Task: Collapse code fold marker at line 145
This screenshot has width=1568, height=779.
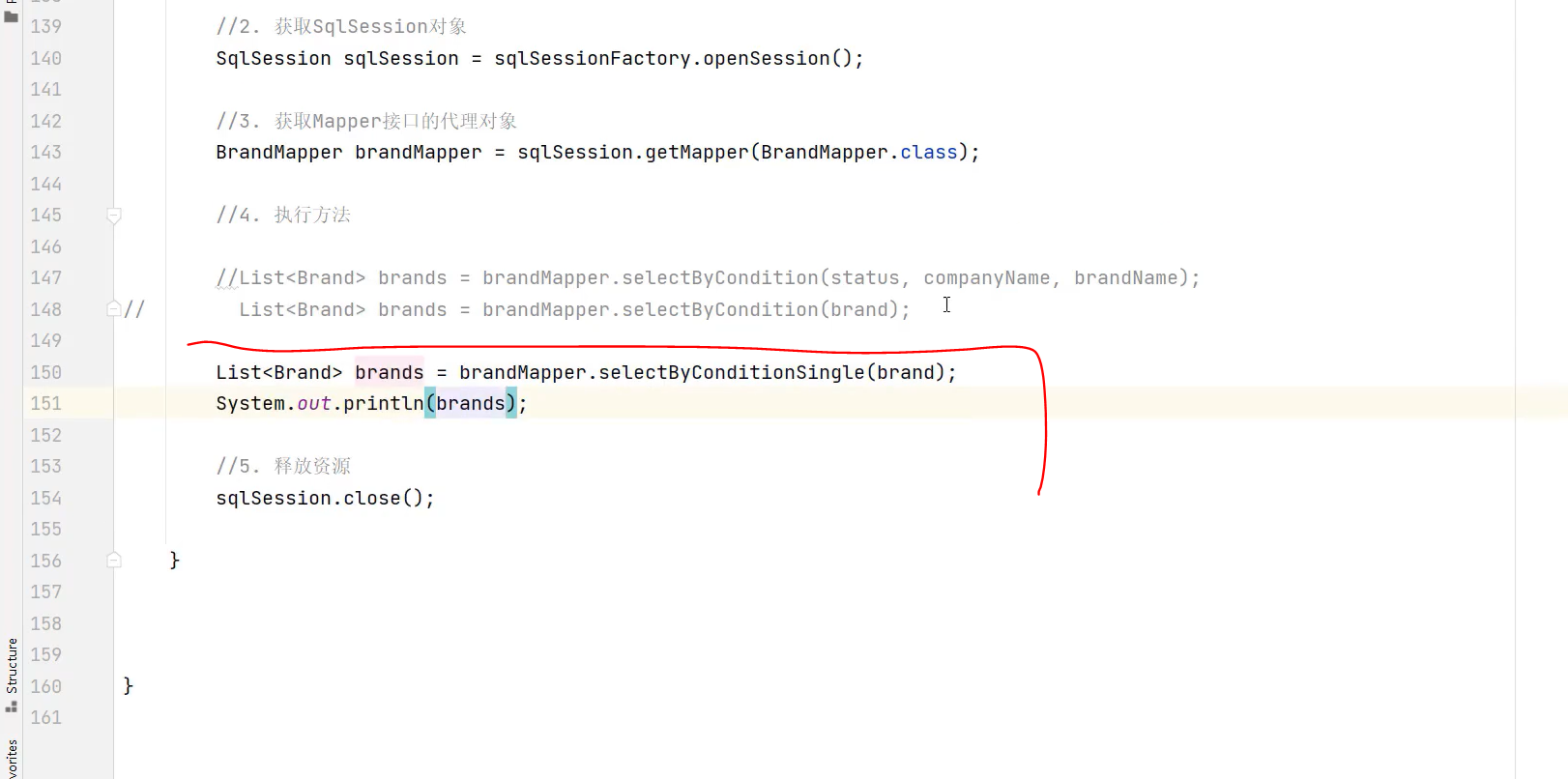Action: coord(114,216)
